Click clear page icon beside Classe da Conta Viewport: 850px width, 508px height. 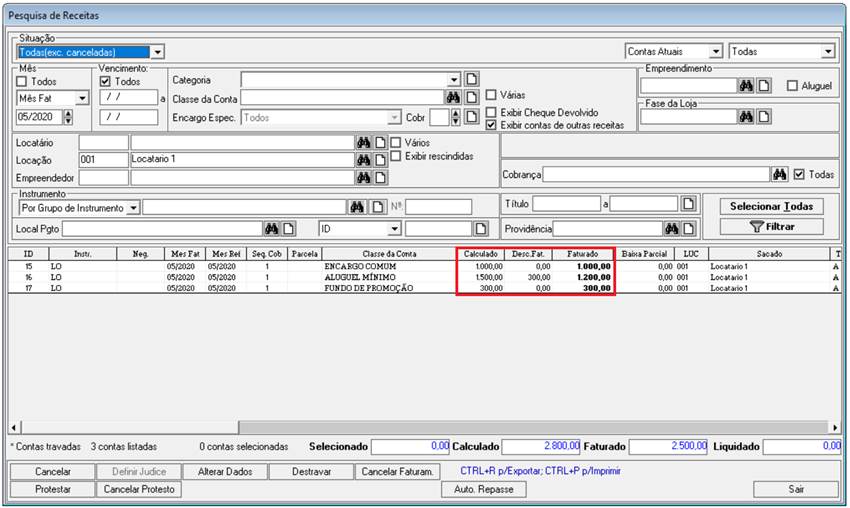click(472, 98)
